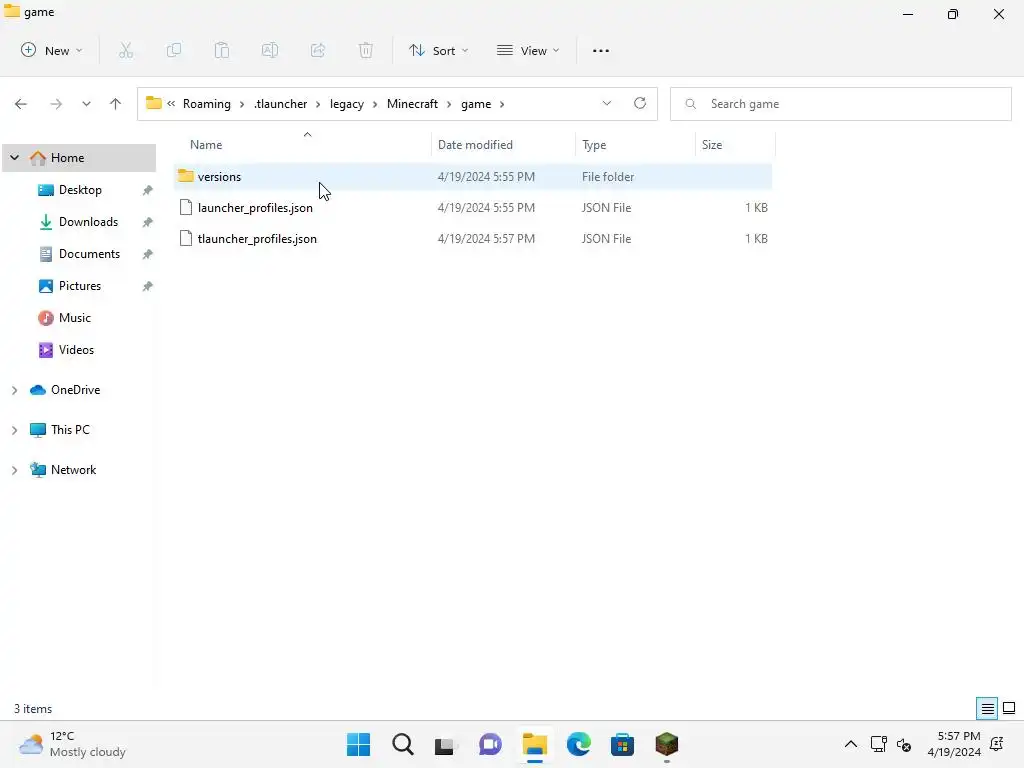Open the Sort dropdown menu
Screen dimensions: 1024x768
pos(438,50)
